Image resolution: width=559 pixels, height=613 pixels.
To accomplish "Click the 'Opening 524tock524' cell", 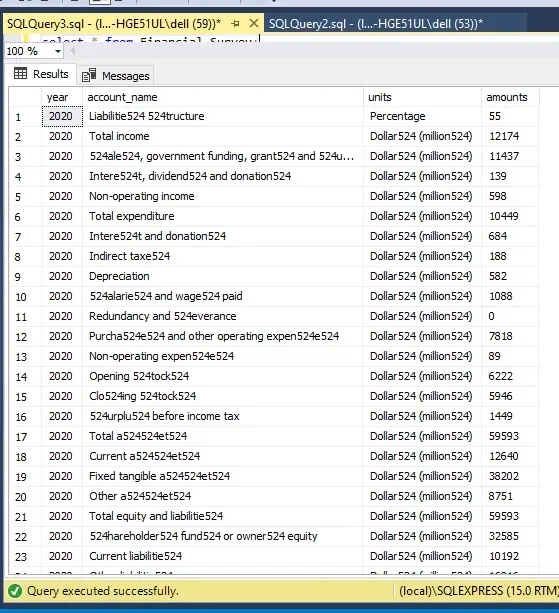I will click(223, 376).
